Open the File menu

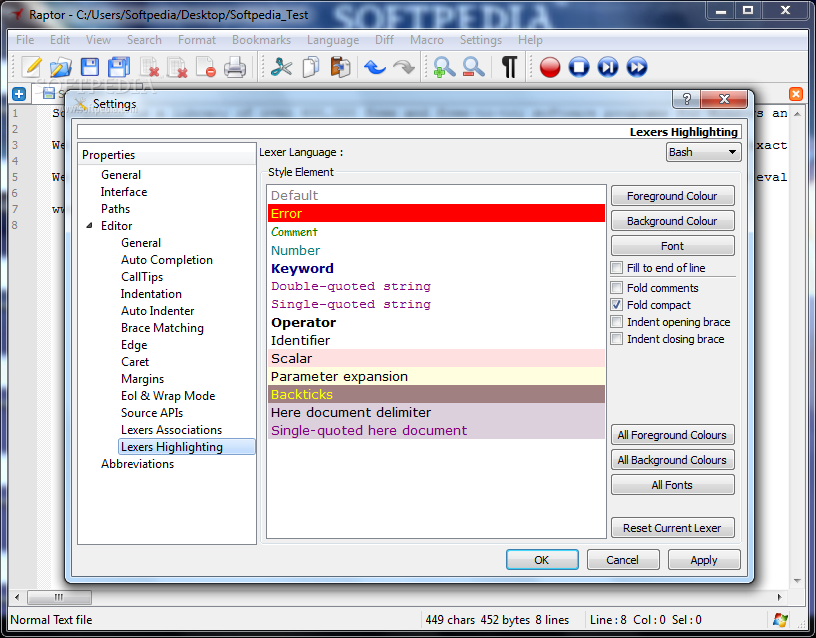click(25, 40)
